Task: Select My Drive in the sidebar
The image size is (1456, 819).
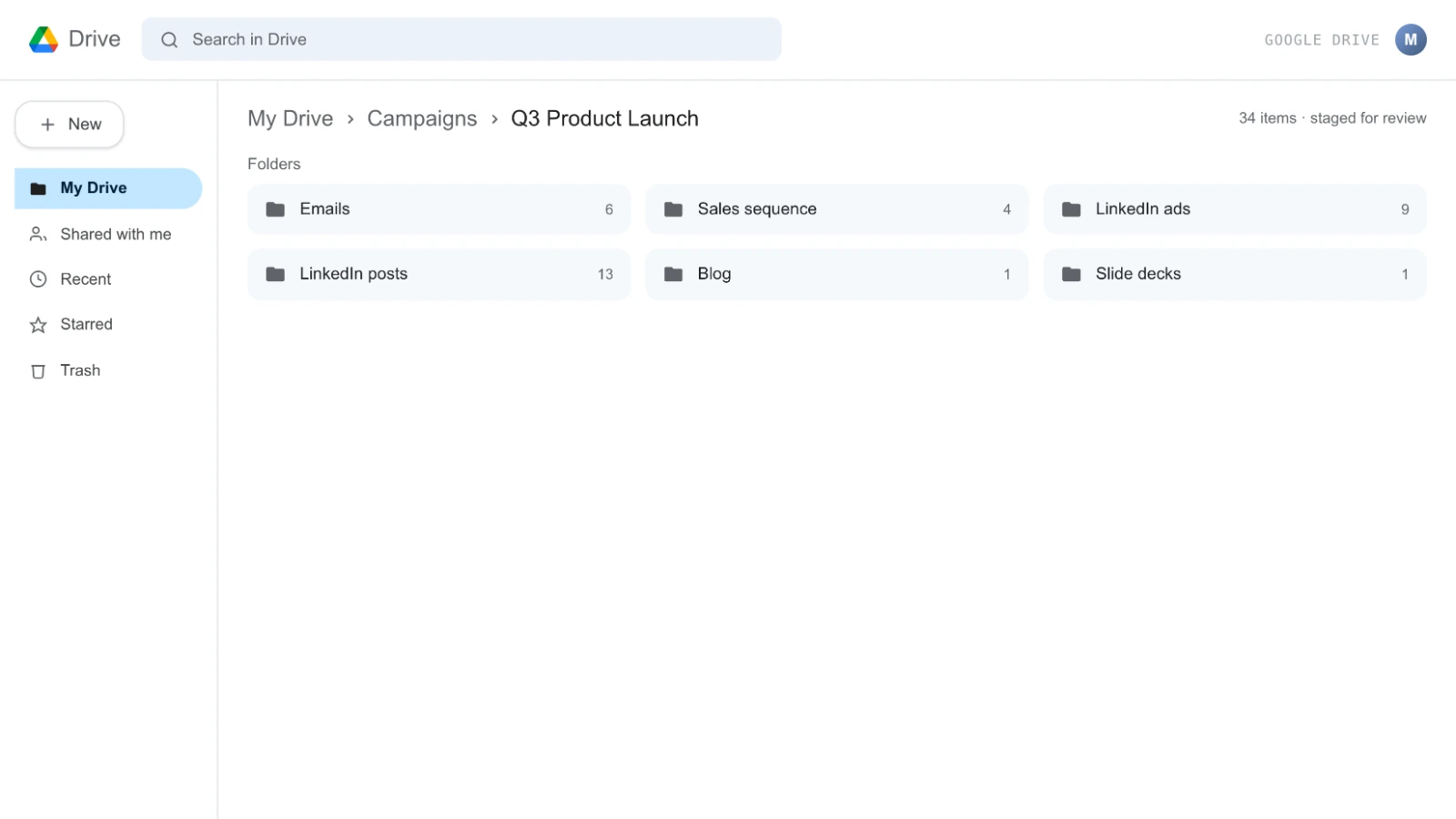Action: [x=108, y=188]
